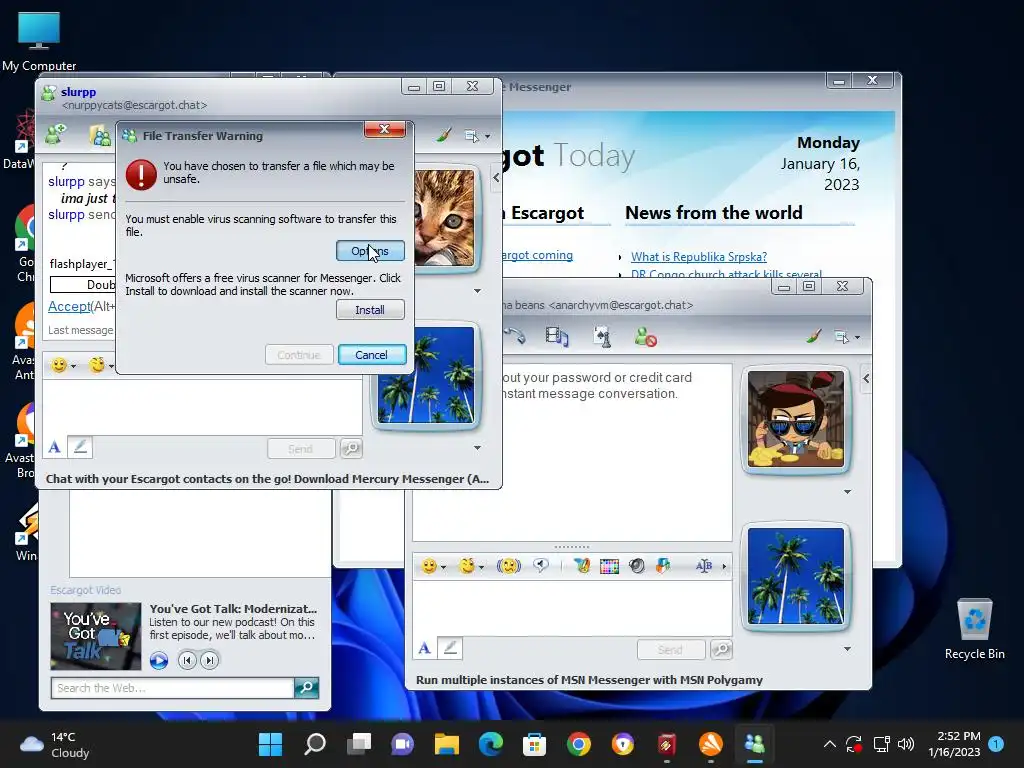
Task: Open backgrounds grid icon in anarchyvm chat
Action: (609, 566)
